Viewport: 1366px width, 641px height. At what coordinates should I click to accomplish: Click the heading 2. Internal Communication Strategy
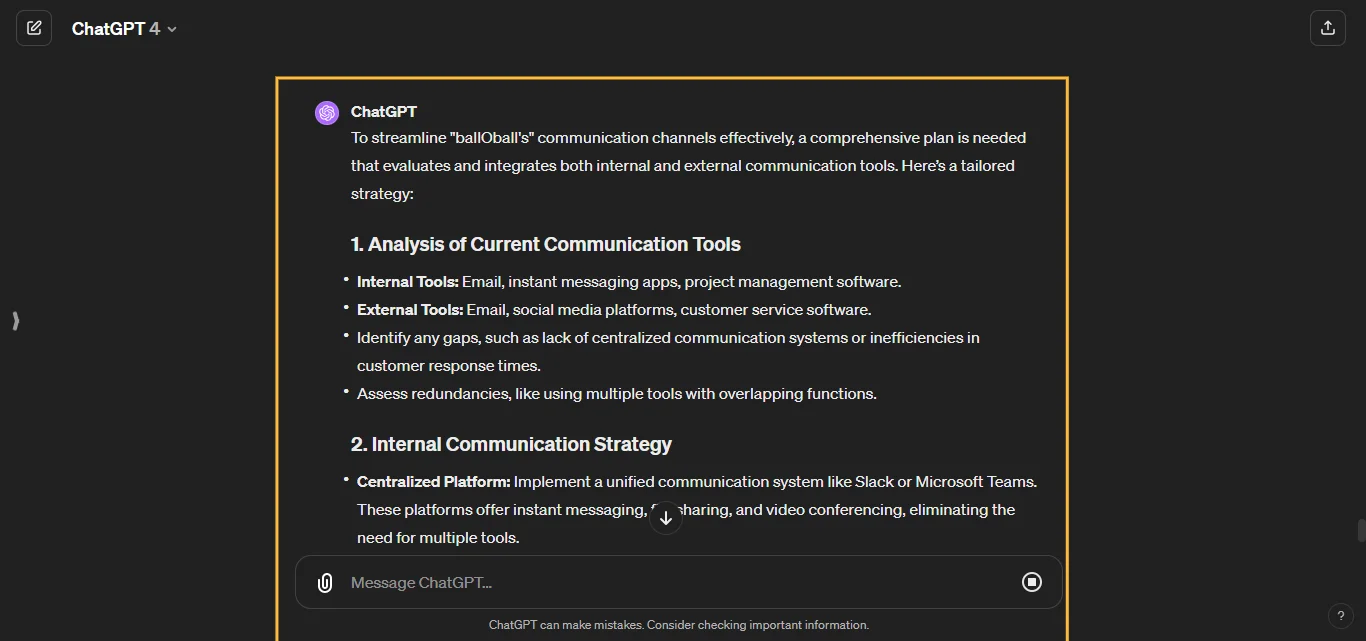click(511, 444)
